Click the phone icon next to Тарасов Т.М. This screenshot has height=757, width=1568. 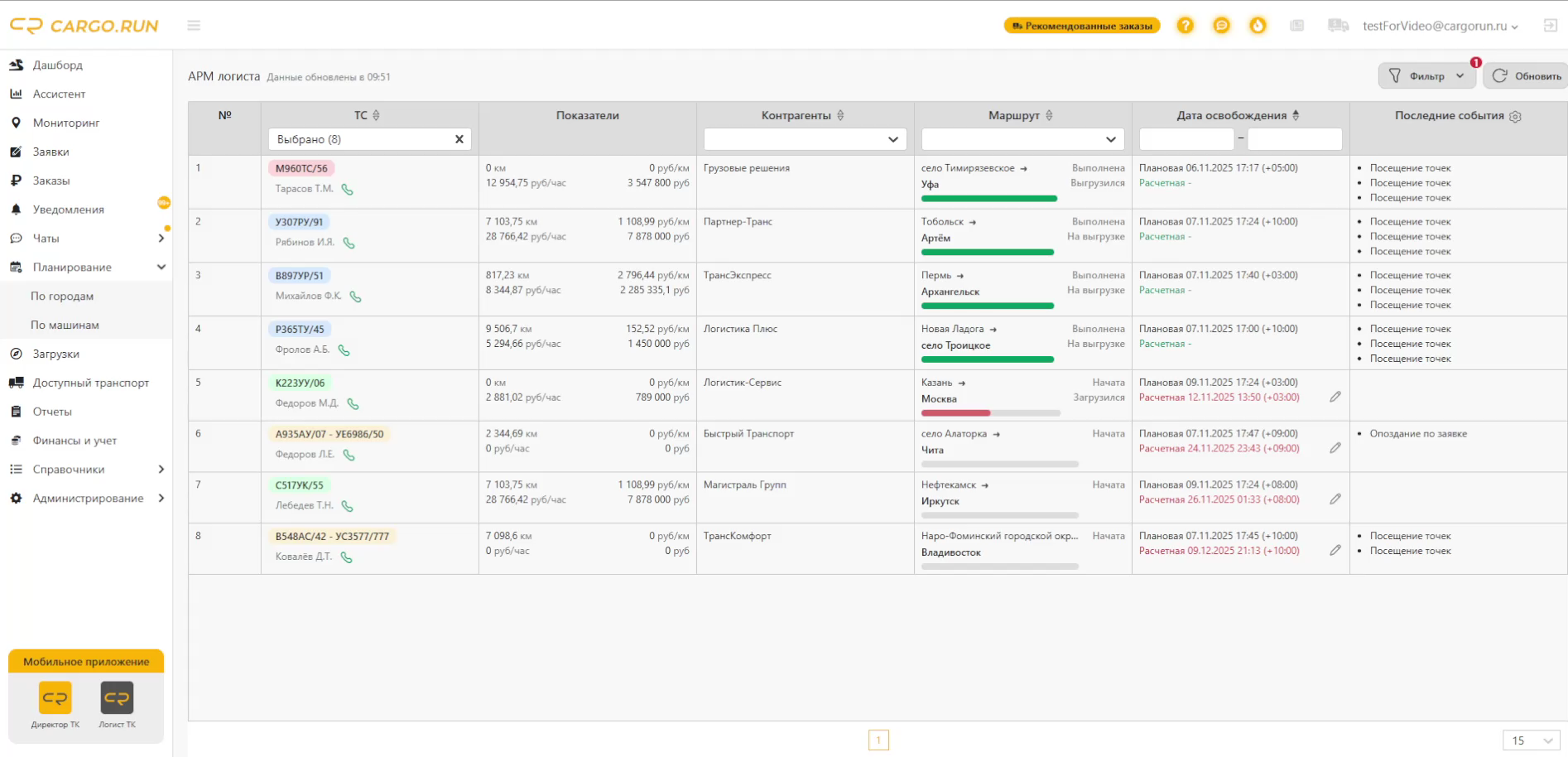click(x=348, y=190)
